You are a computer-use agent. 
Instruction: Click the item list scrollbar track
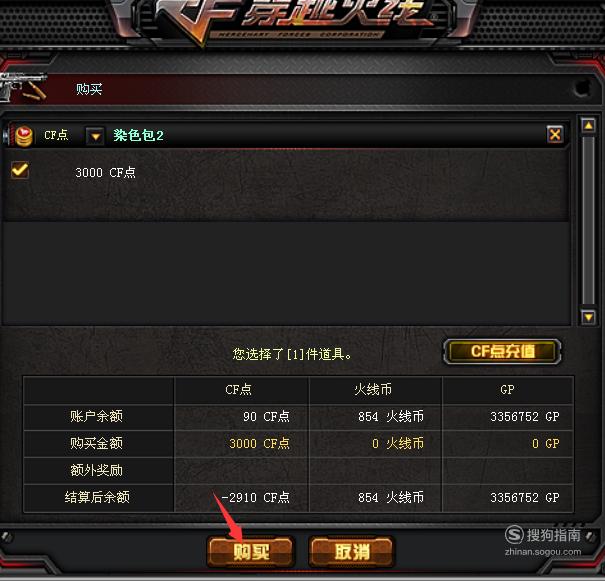[588, 221]
